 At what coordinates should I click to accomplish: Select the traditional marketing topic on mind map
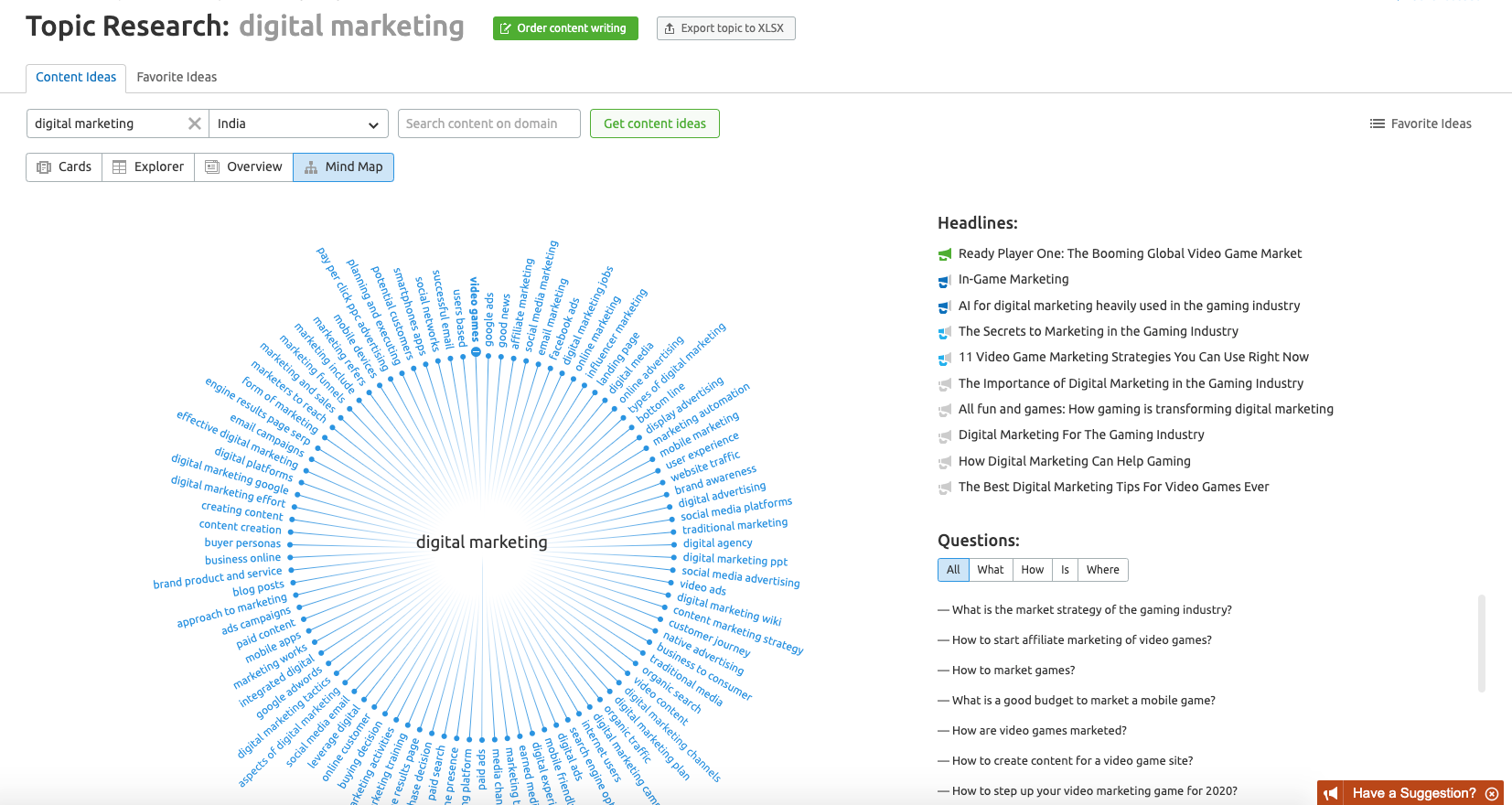coord(735,526)
